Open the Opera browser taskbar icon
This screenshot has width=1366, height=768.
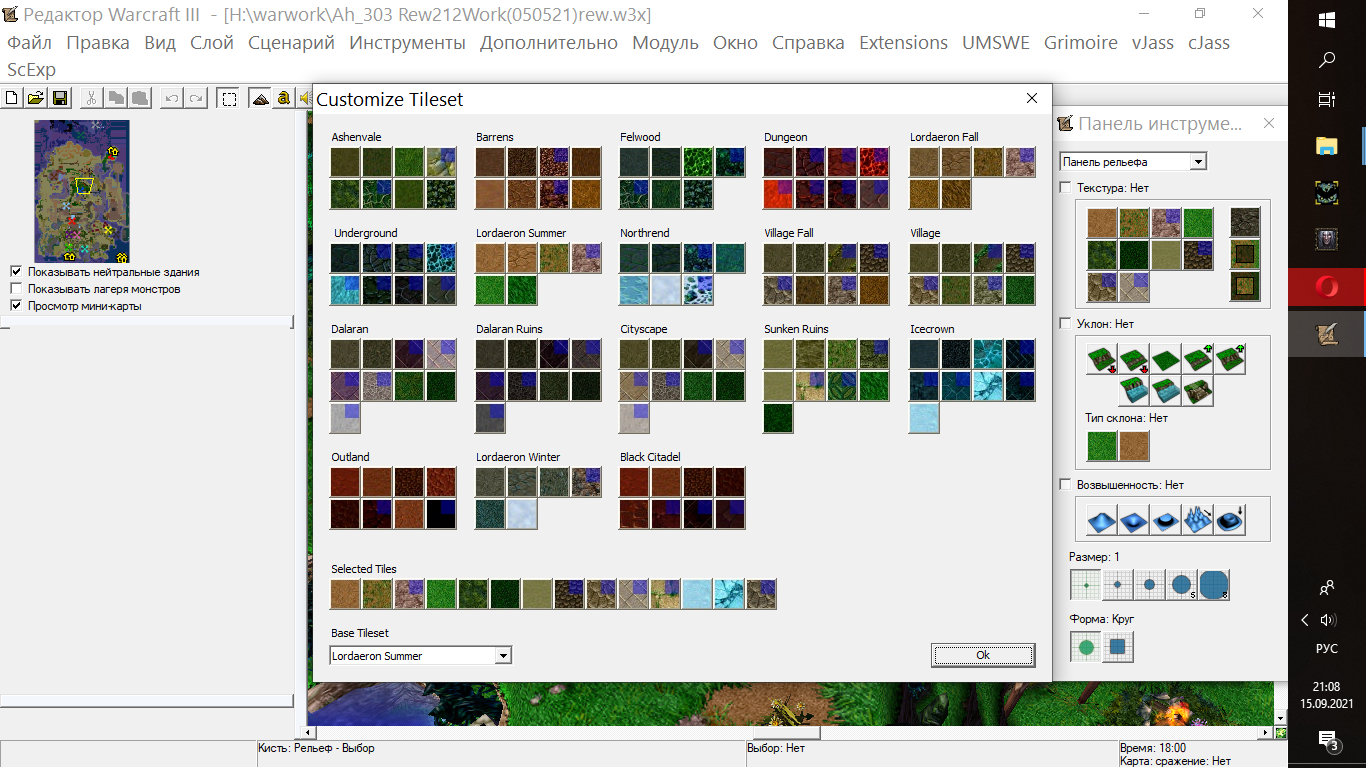click(1327, 288)
